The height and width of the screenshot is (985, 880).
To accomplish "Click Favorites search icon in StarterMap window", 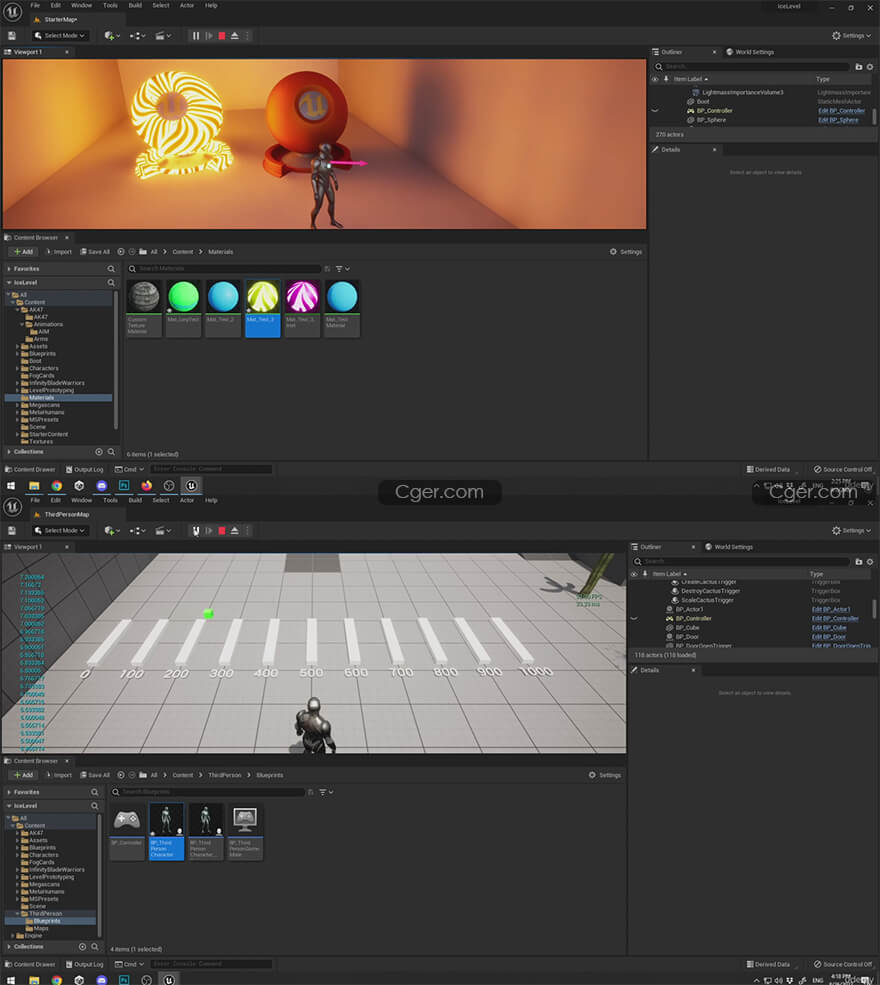I will (111, 269).
